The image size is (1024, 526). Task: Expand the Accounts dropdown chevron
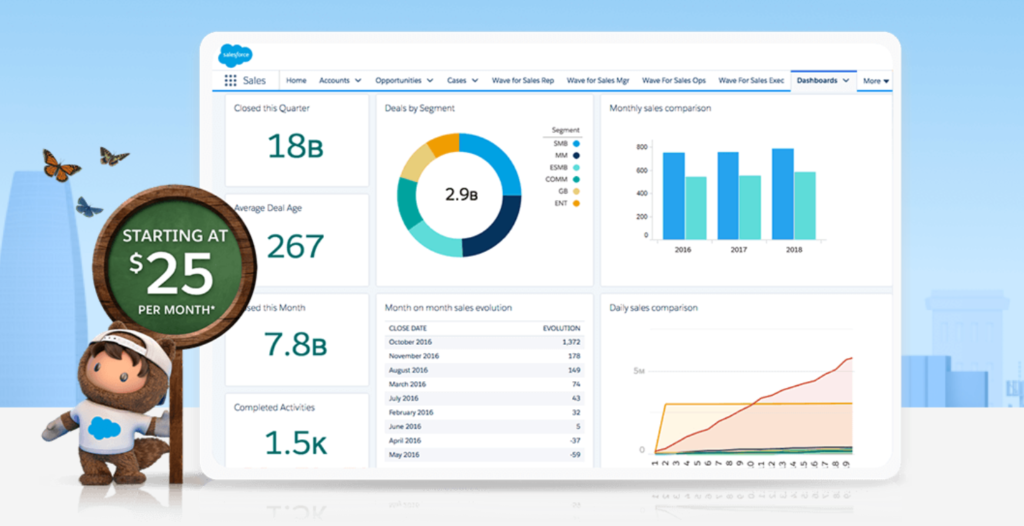pos(358,80)
